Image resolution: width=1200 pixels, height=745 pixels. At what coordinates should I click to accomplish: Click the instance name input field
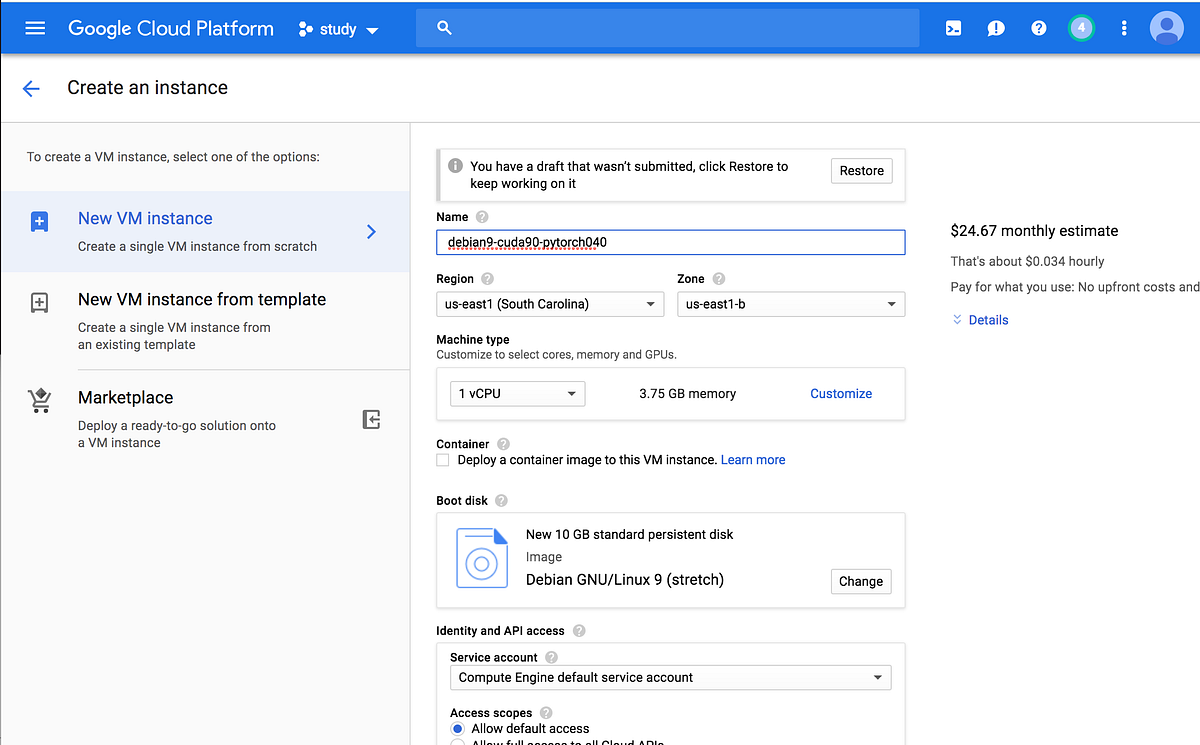(x=670, y=241)
